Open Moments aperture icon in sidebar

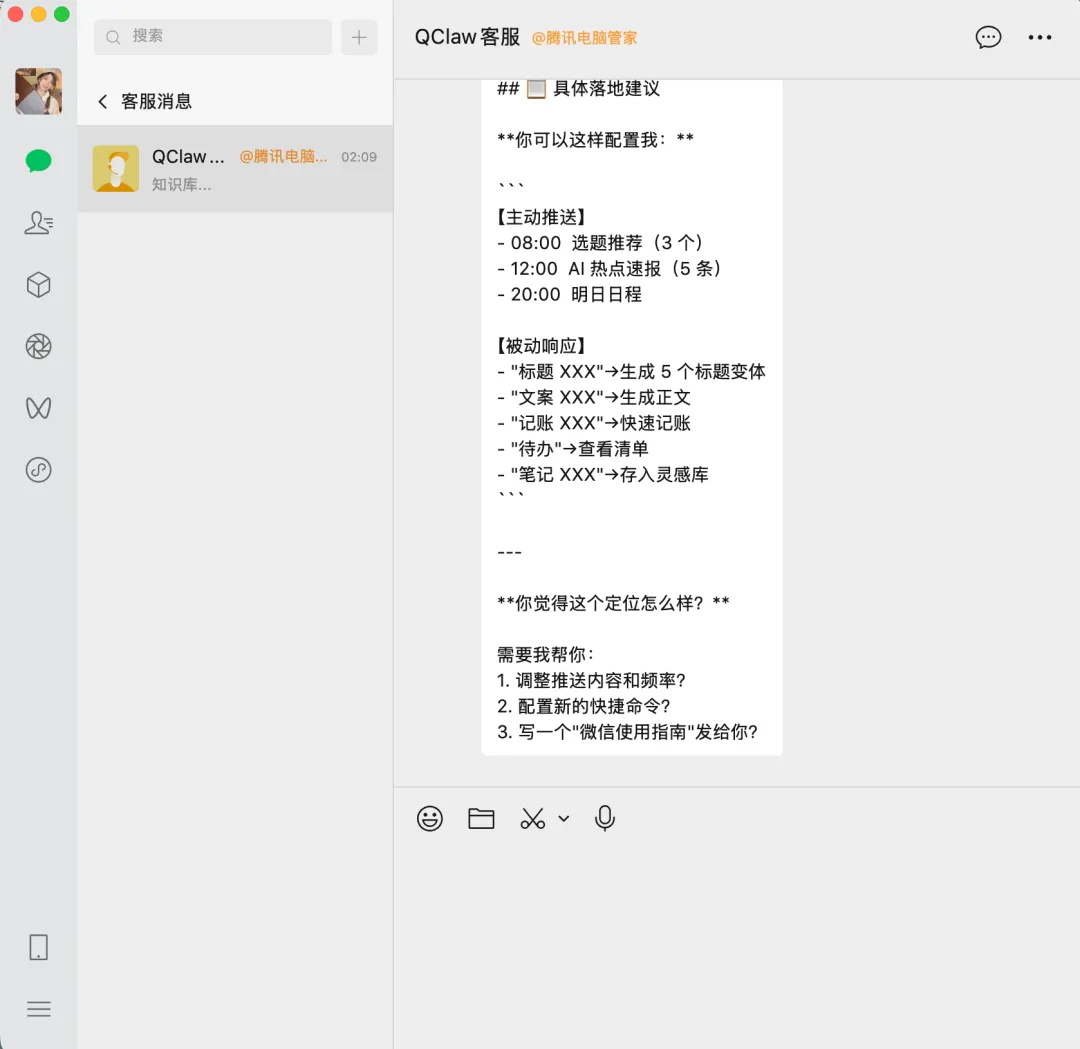tap(39, 346)
